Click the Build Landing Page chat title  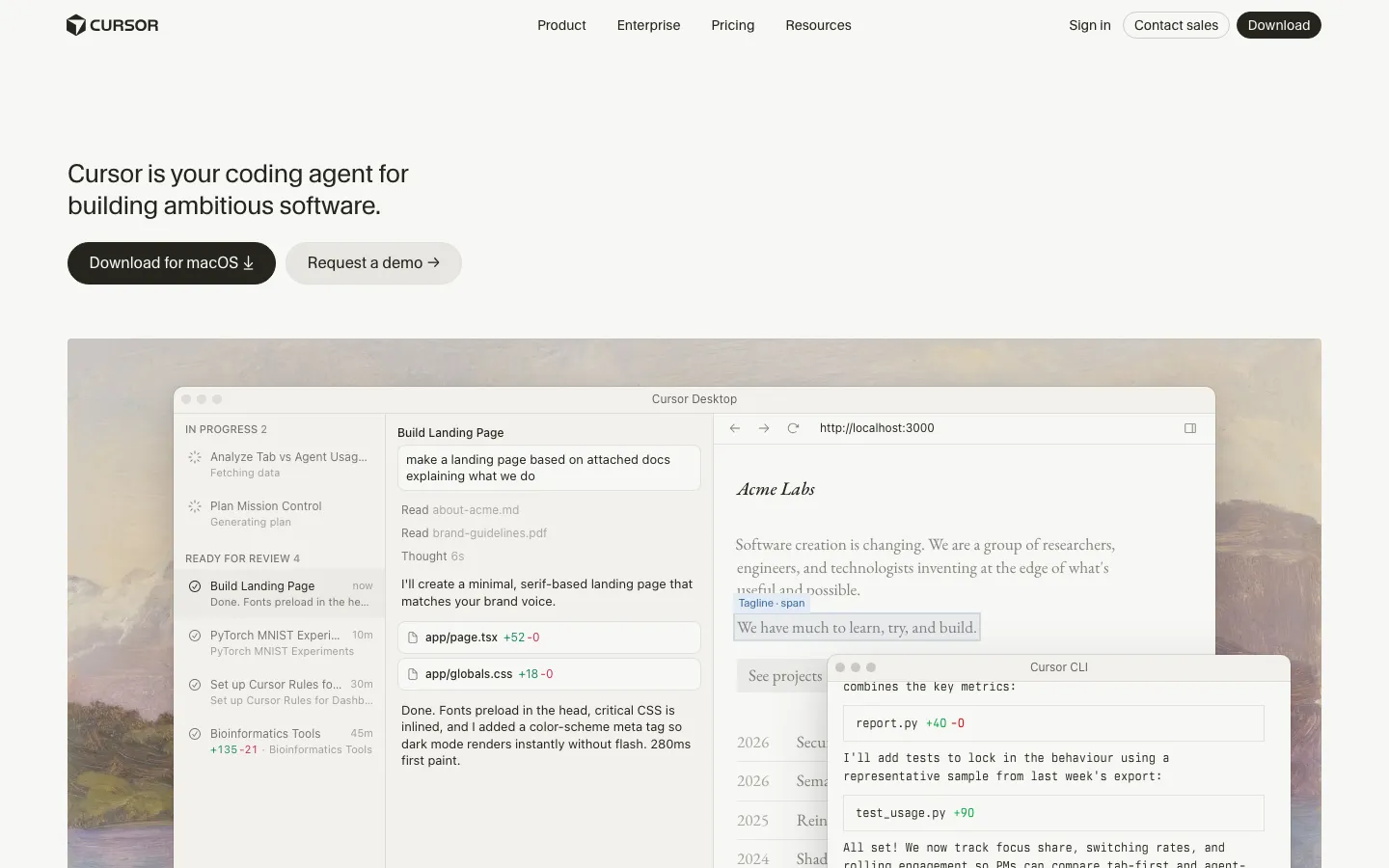tap(450, 433)
